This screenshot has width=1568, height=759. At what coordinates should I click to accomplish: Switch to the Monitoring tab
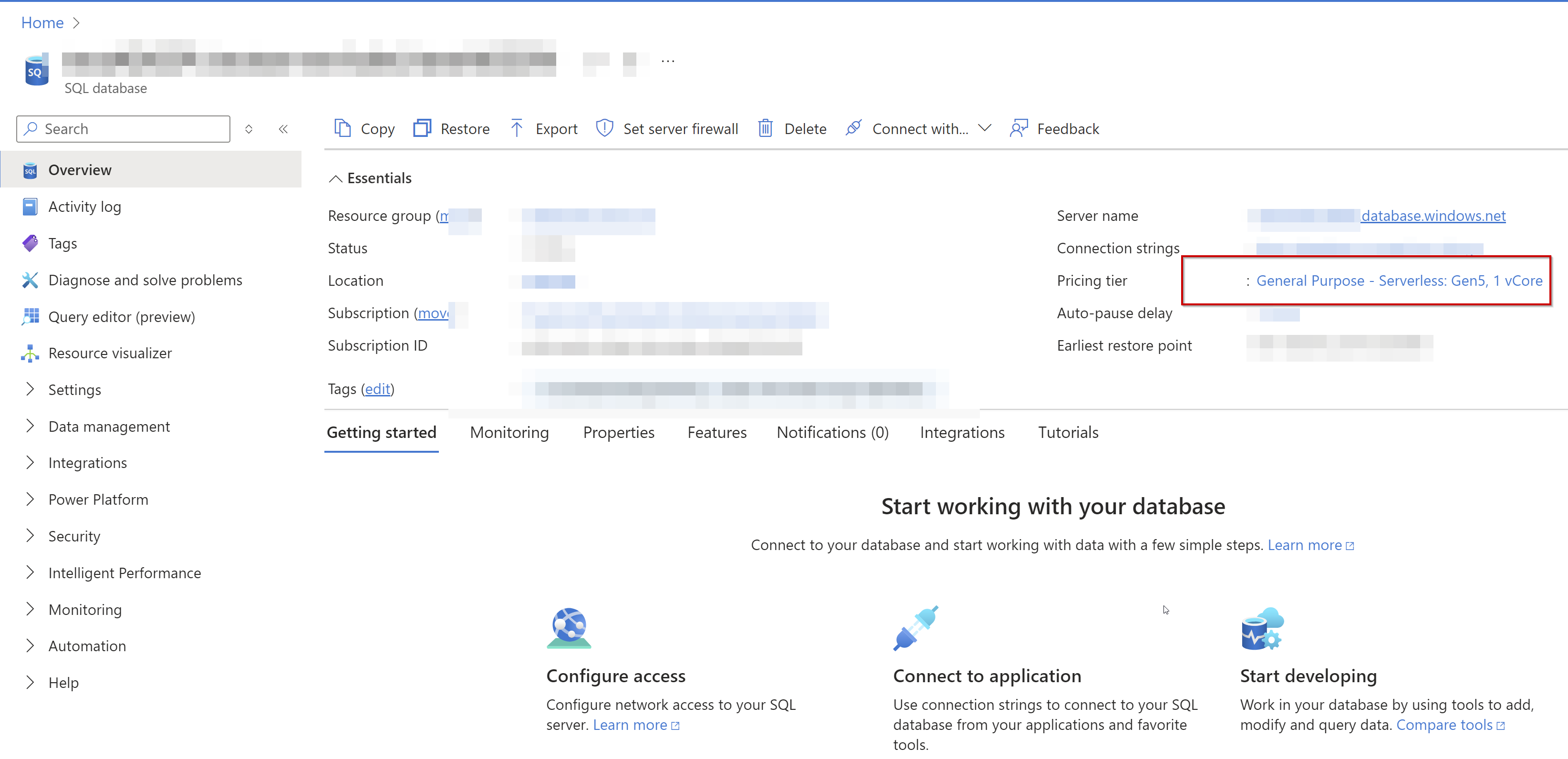(x=509, y=432)
